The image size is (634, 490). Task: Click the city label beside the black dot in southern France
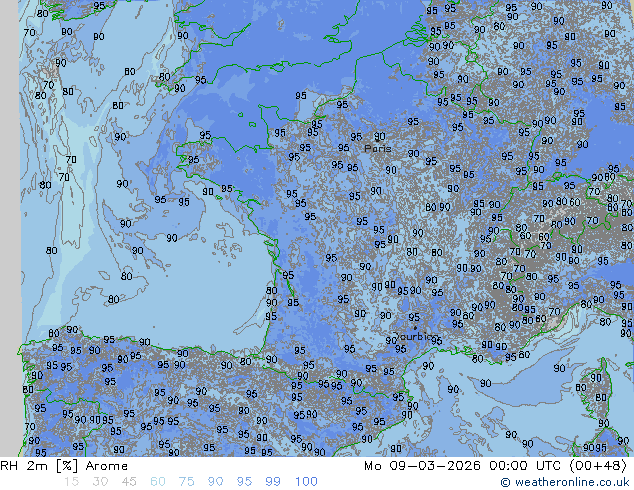point(416,336)
